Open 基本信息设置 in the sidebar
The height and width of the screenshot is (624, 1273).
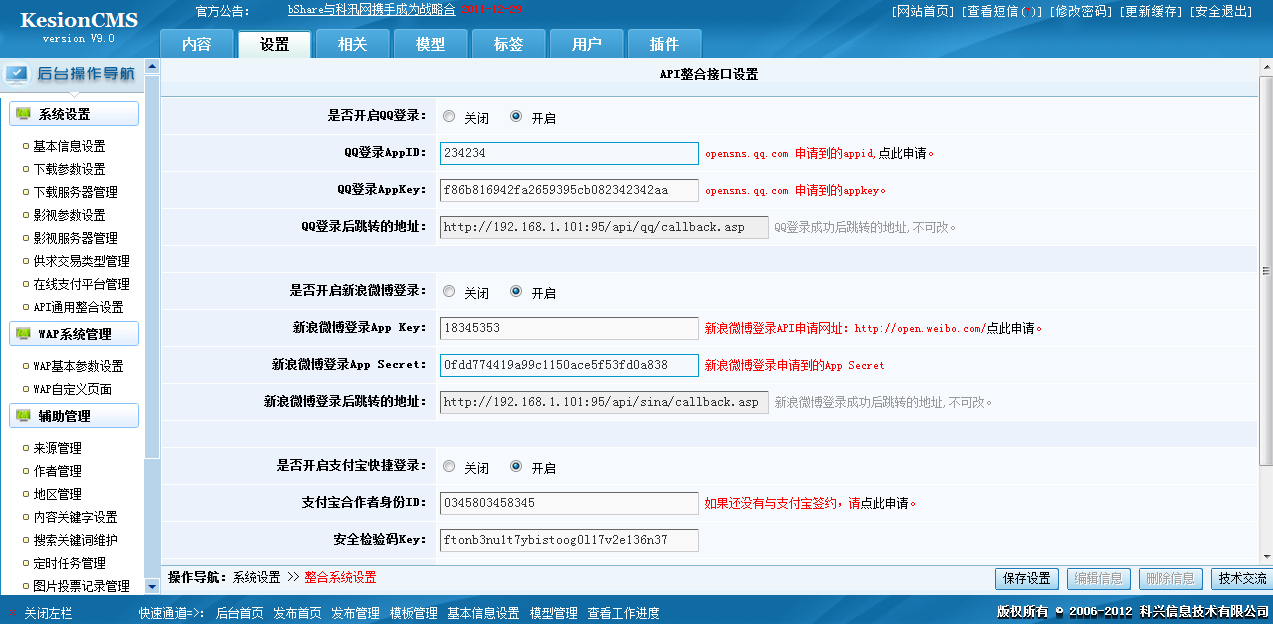69,146
